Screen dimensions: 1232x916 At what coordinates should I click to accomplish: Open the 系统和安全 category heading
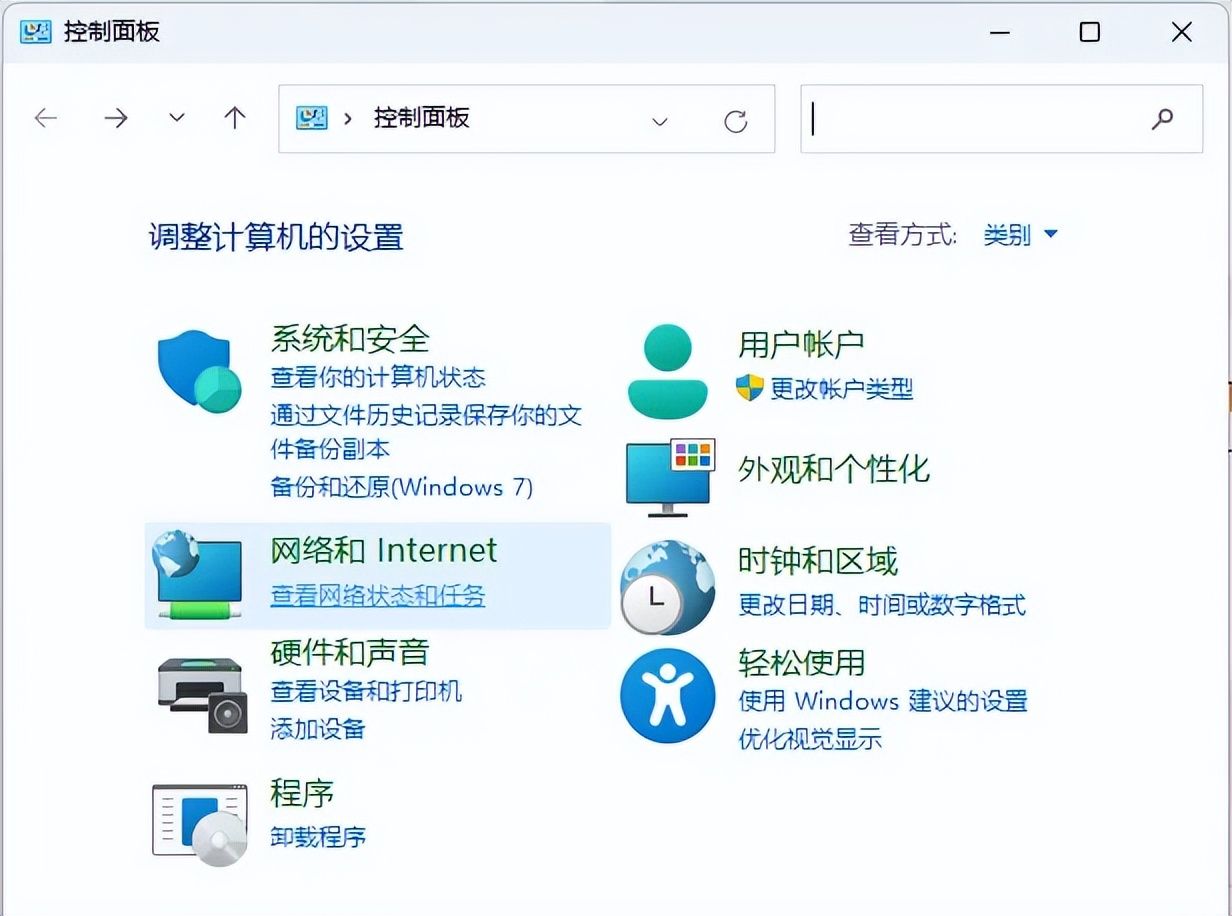point(350,338)
